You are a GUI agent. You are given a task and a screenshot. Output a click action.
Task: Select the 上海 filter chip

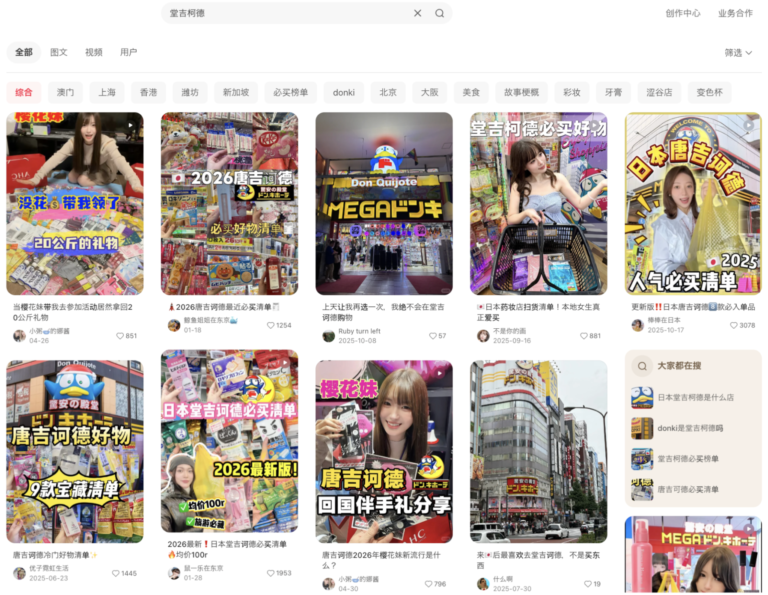pyautogui.click(x=107, y=92)
